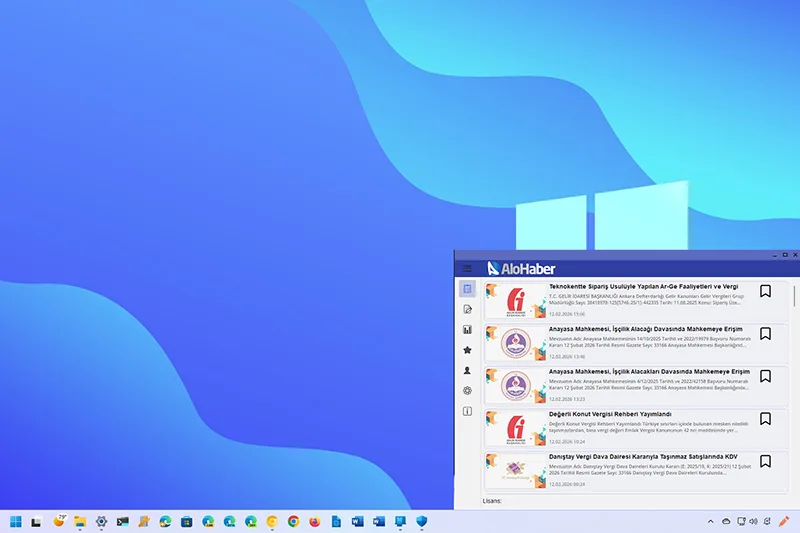
Task: Open settings gear in AloHaber sidebar
Action: pyautogui.click(x=467, y=391)
